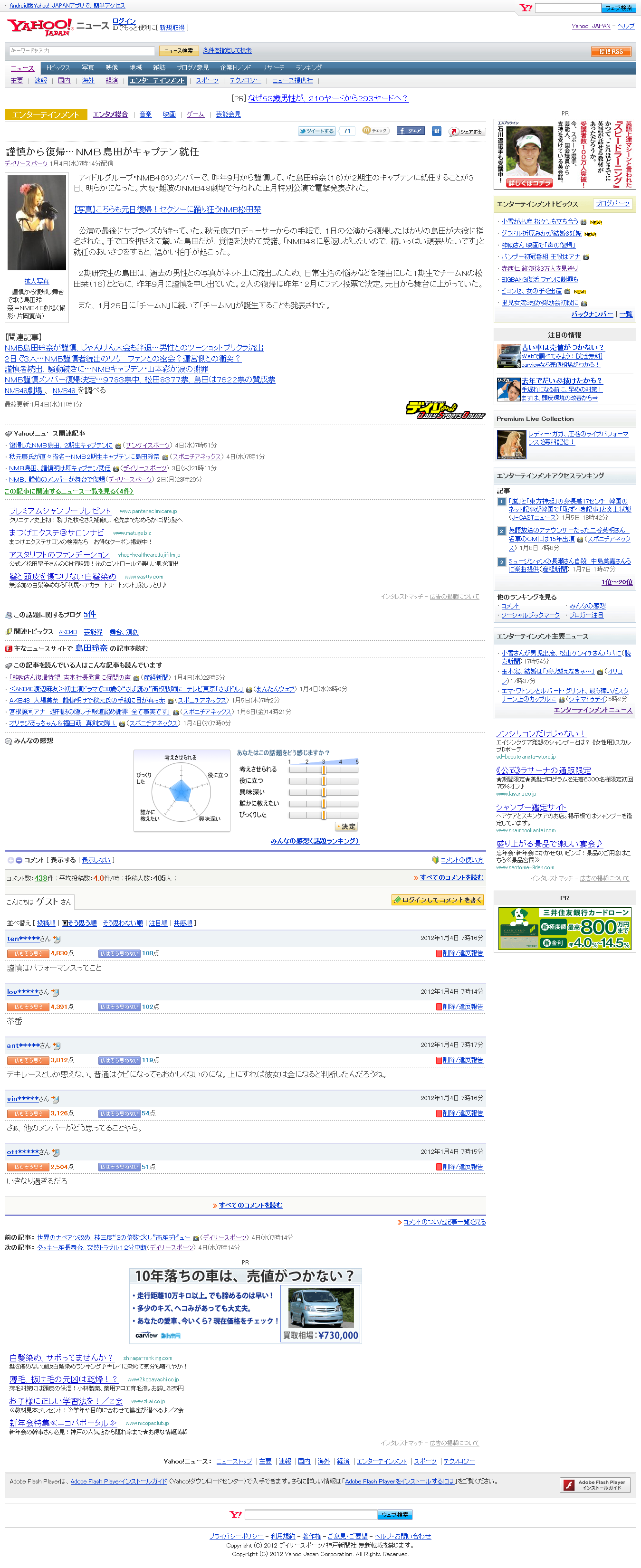Open the バックナンバー link in entertainment topics
Screen dimensions: 641x1568
[x=593, y=315]
